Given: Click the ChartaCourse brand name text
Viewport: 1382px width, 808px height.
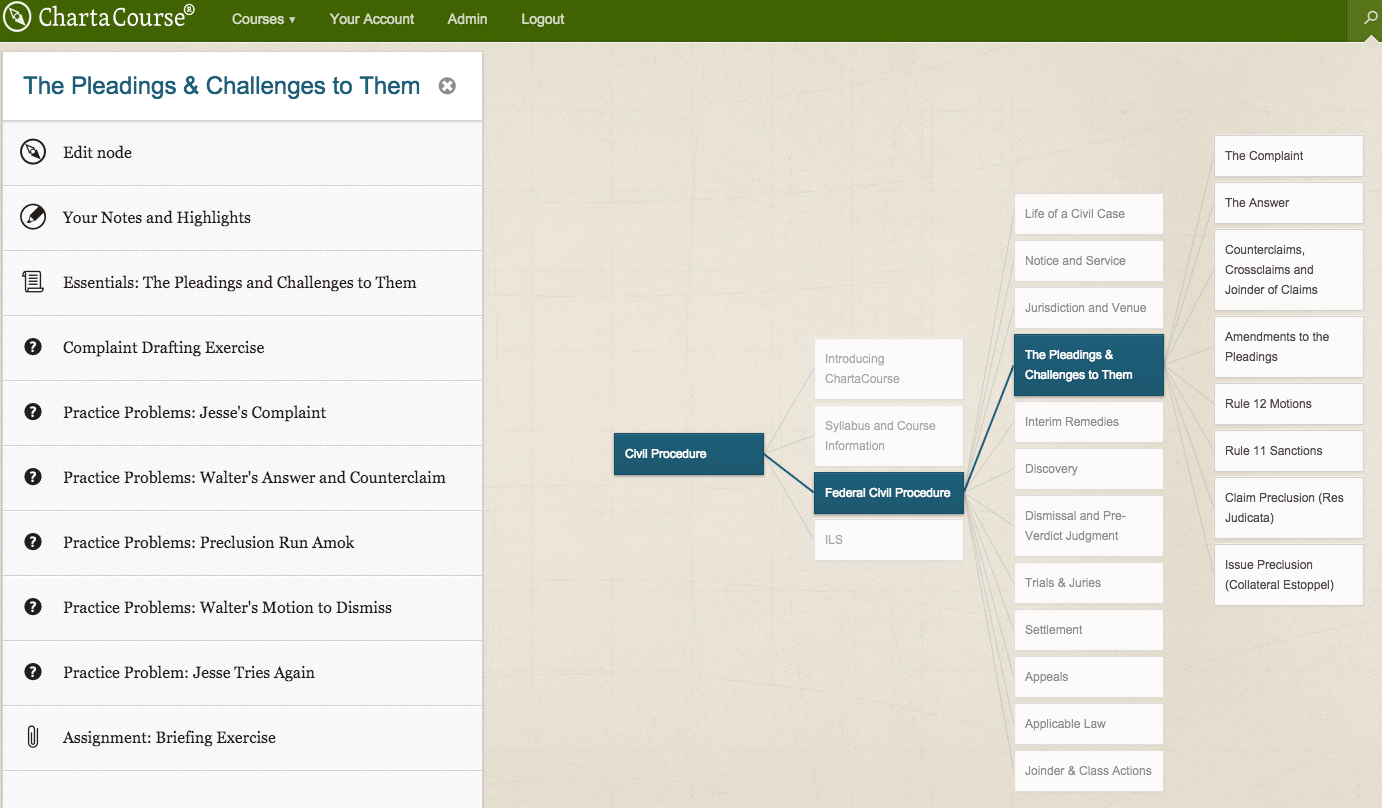Looking at the screenshot, I should (116, 17).
